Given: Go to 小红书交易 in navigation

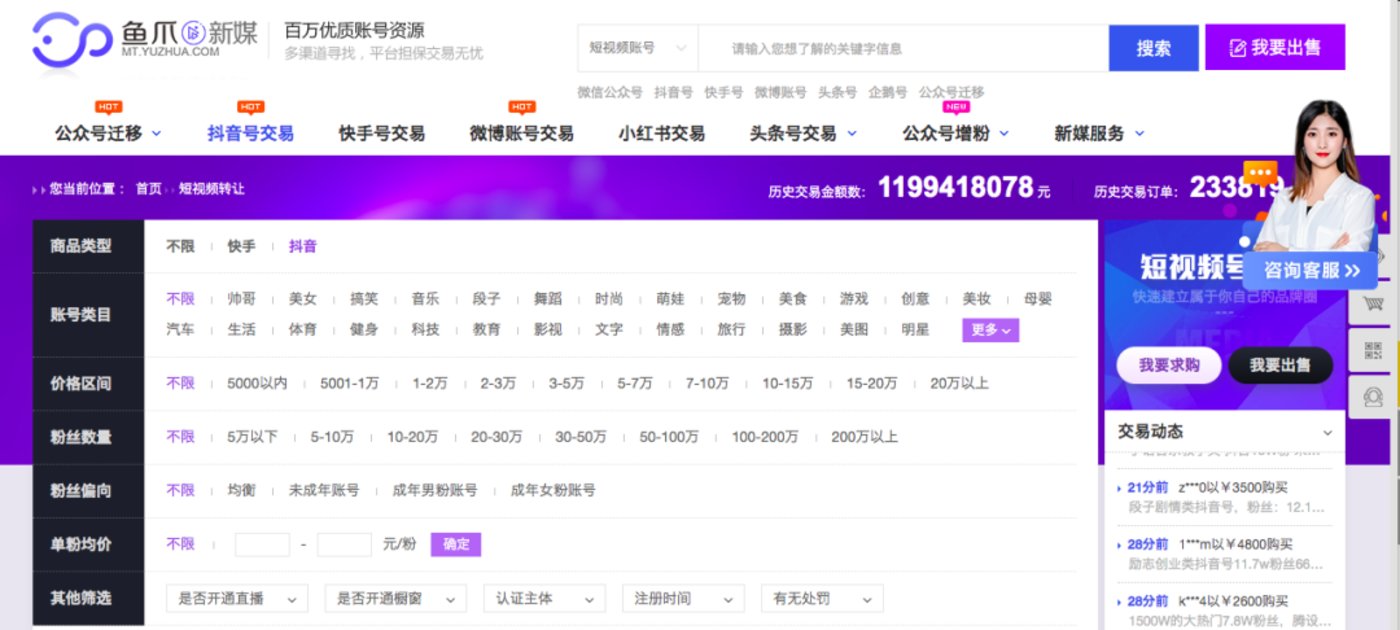Looking at the screenshot, I should pos(661,133).
